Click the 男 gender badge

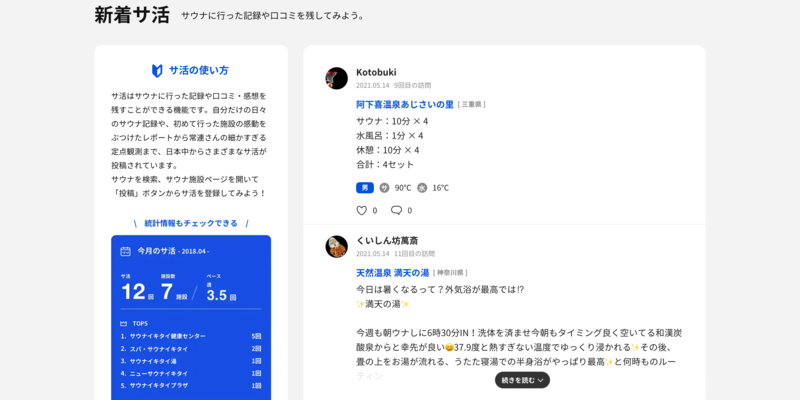tap(365, 188)
